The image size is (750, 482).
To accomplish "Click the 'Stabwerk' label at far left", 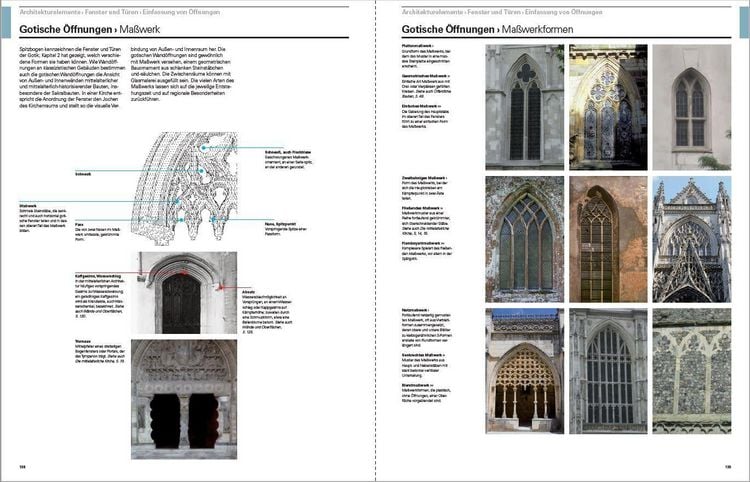I will (x=28, y=206).
